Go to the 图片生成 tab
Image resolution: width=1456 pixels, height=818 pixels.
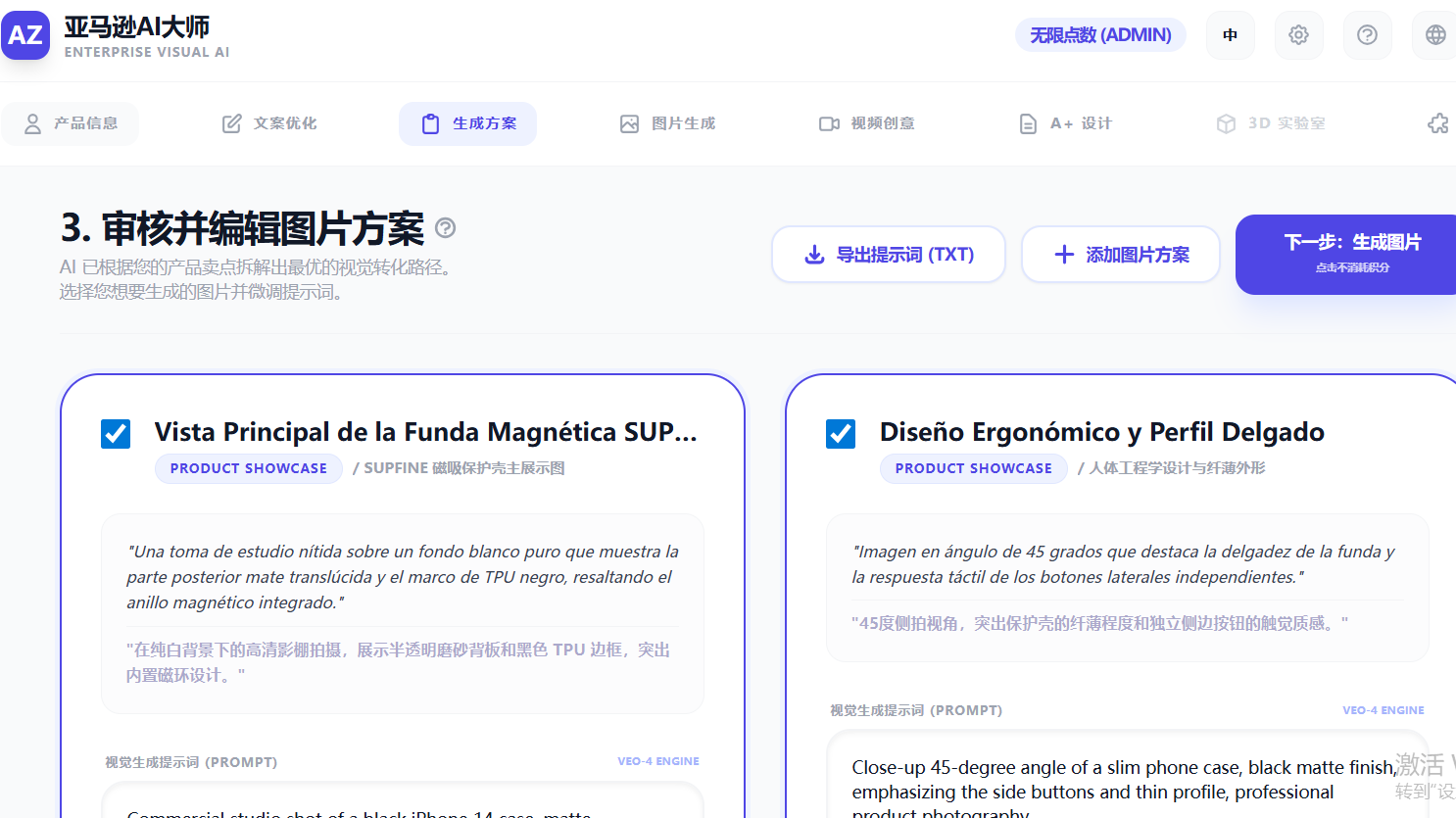coord(667,123)
